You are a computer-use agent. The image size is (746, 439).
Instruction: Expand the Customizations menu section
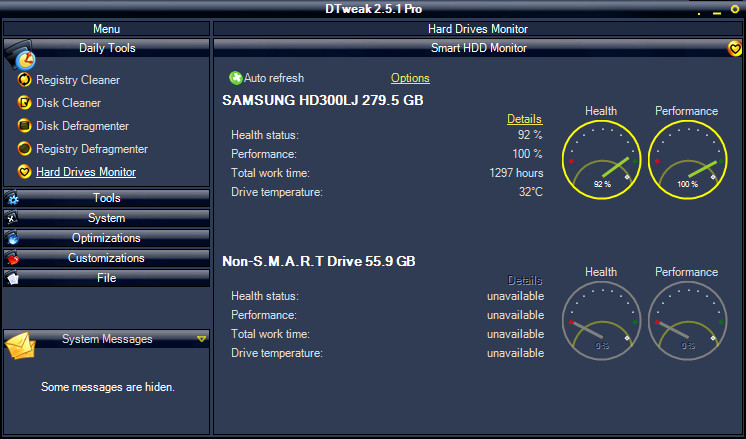(107, 258)
